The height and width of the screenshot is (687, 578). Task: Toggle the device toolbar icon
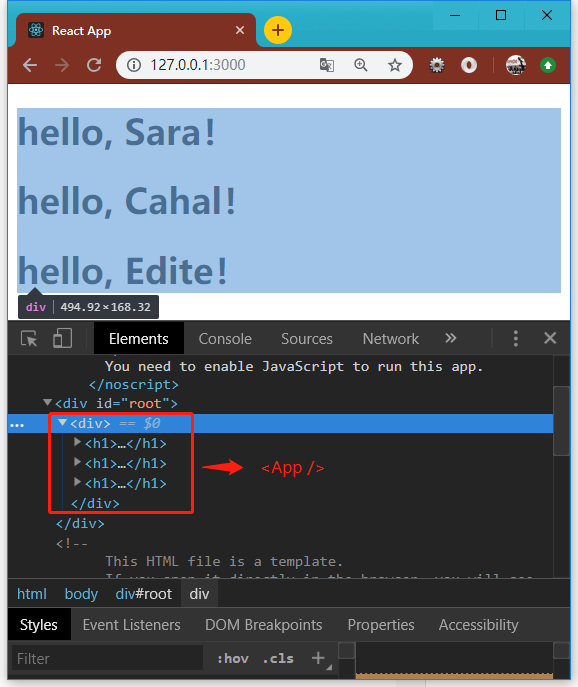(x=62, y=339)
